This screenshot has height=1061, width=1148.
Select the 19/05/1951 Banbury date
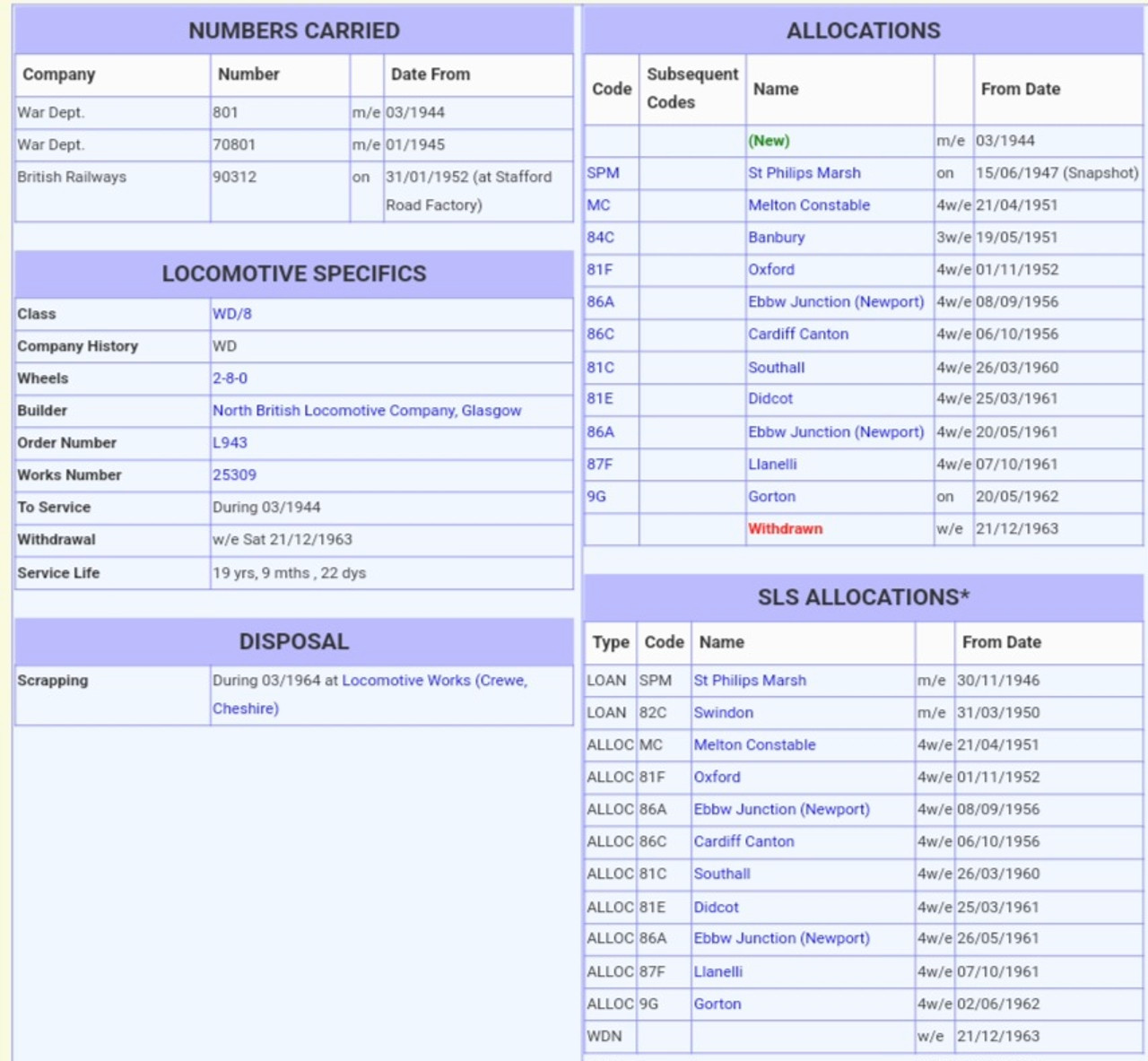point(1017,238)
